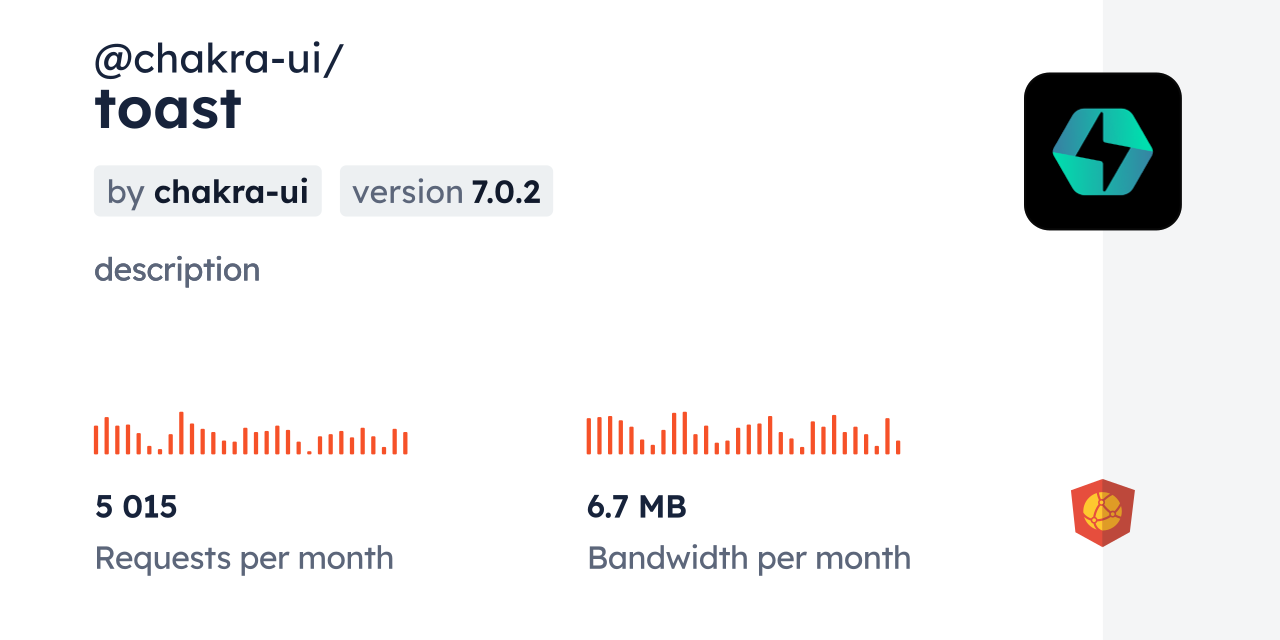Image resolution: width=1280 pixels, height=640 pixels.
Task: Open the toast package title
Action: point(168,109)
